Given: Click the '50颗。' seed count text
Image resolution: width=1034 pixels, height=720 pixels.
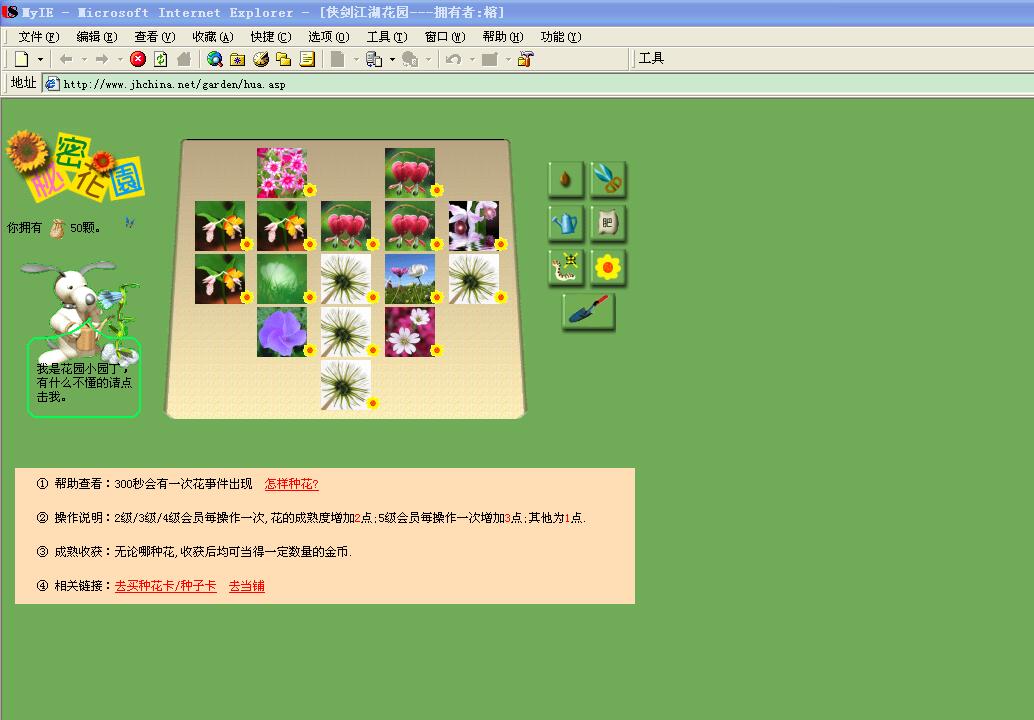Looking at the screenshot, I should (85, 228).
